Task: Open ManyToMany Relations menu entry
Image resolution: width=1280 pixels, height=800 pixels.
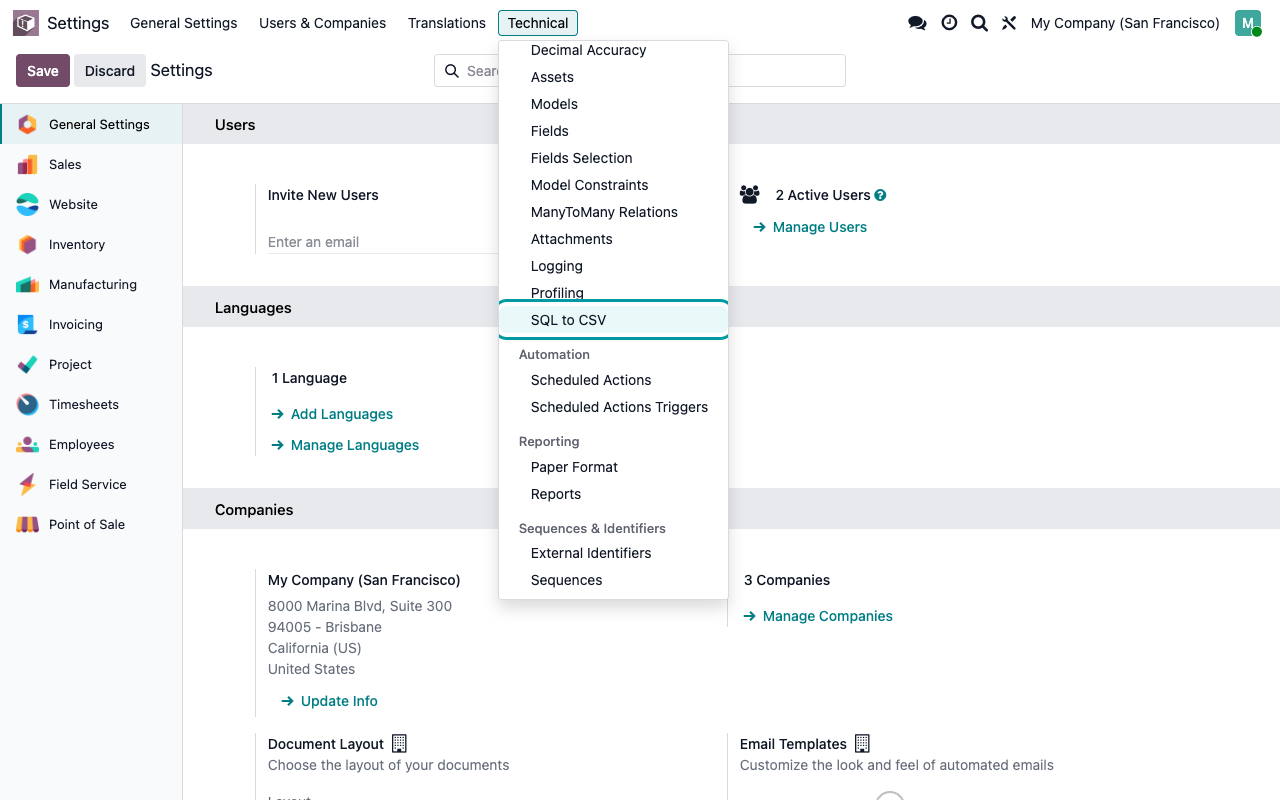Action: [x=613, y=212]
